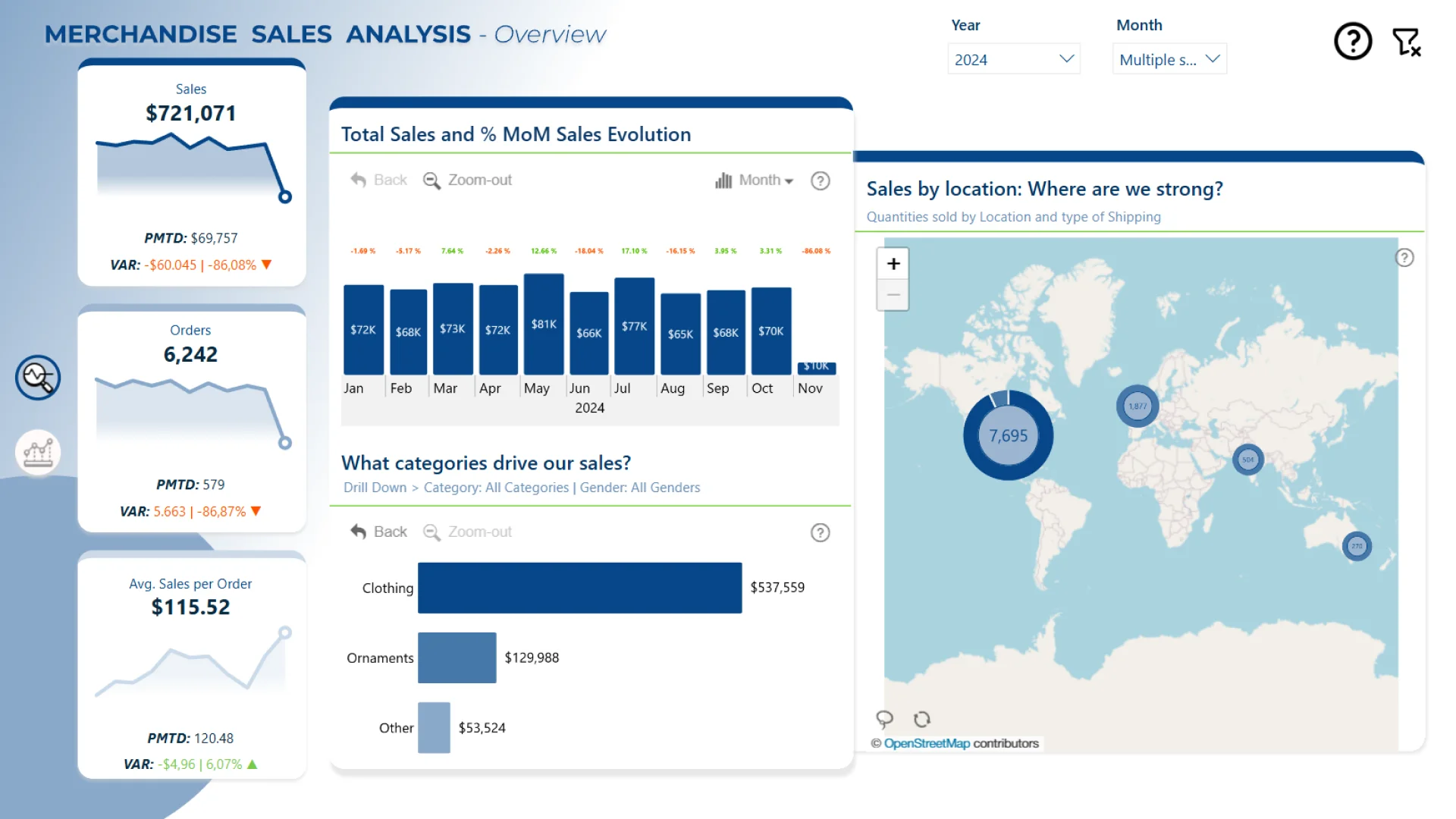The height and width of the screenshot is (819, 1456).
Task: Click the clear filters funnel icon
Action: (x=1406, y=42)
